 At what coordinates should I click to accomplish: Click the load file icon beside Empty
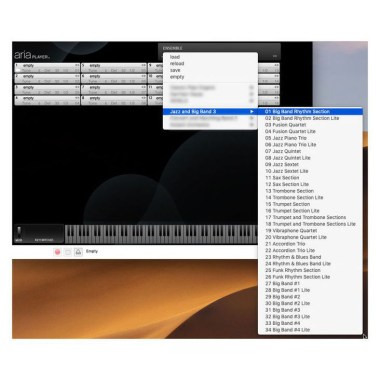click(78, 252)
